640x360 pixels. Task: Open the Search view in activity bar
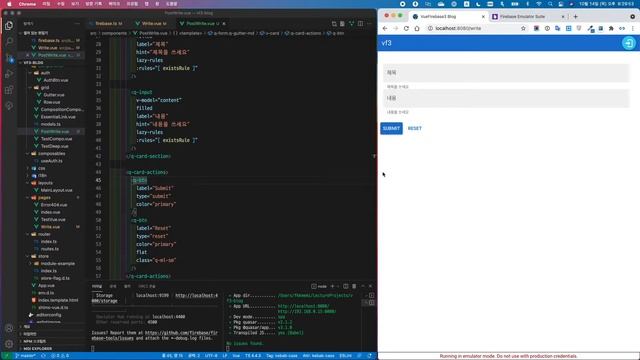click(9, 42)
